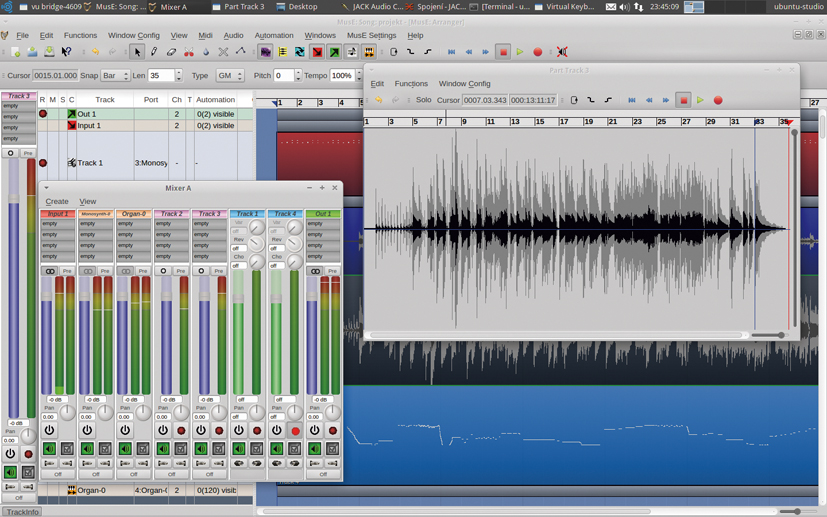
Task: Toggle the green output track visibility icon
Action: [x=334, y=52]
